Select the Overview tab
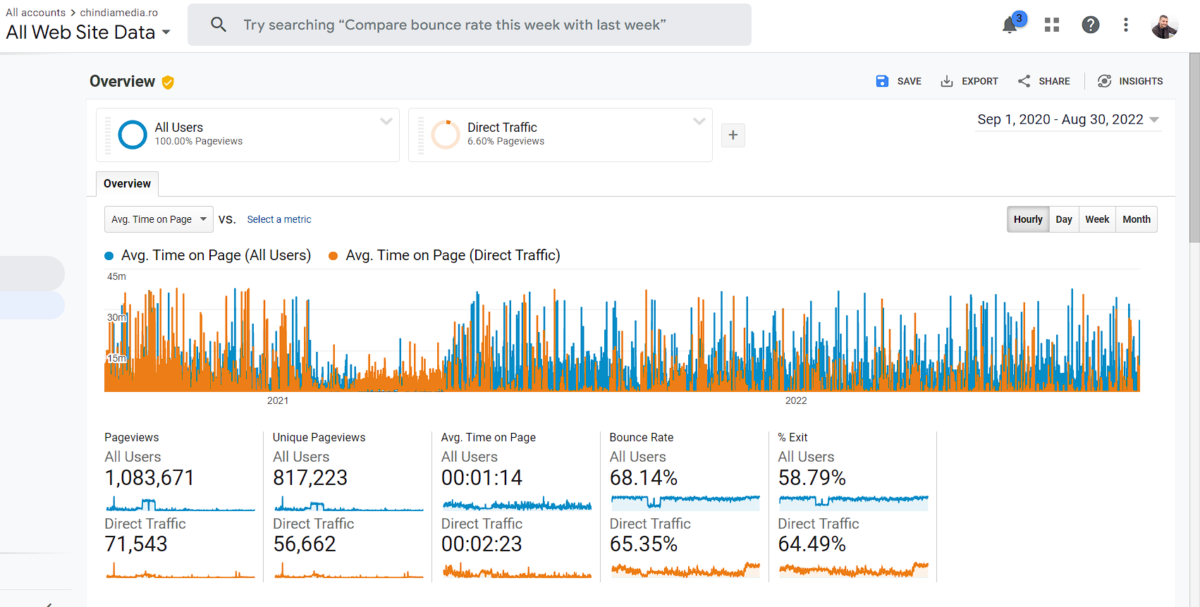Image resolution: width=1200 pixels, height=607 pixels. click(x=127, y=184)
